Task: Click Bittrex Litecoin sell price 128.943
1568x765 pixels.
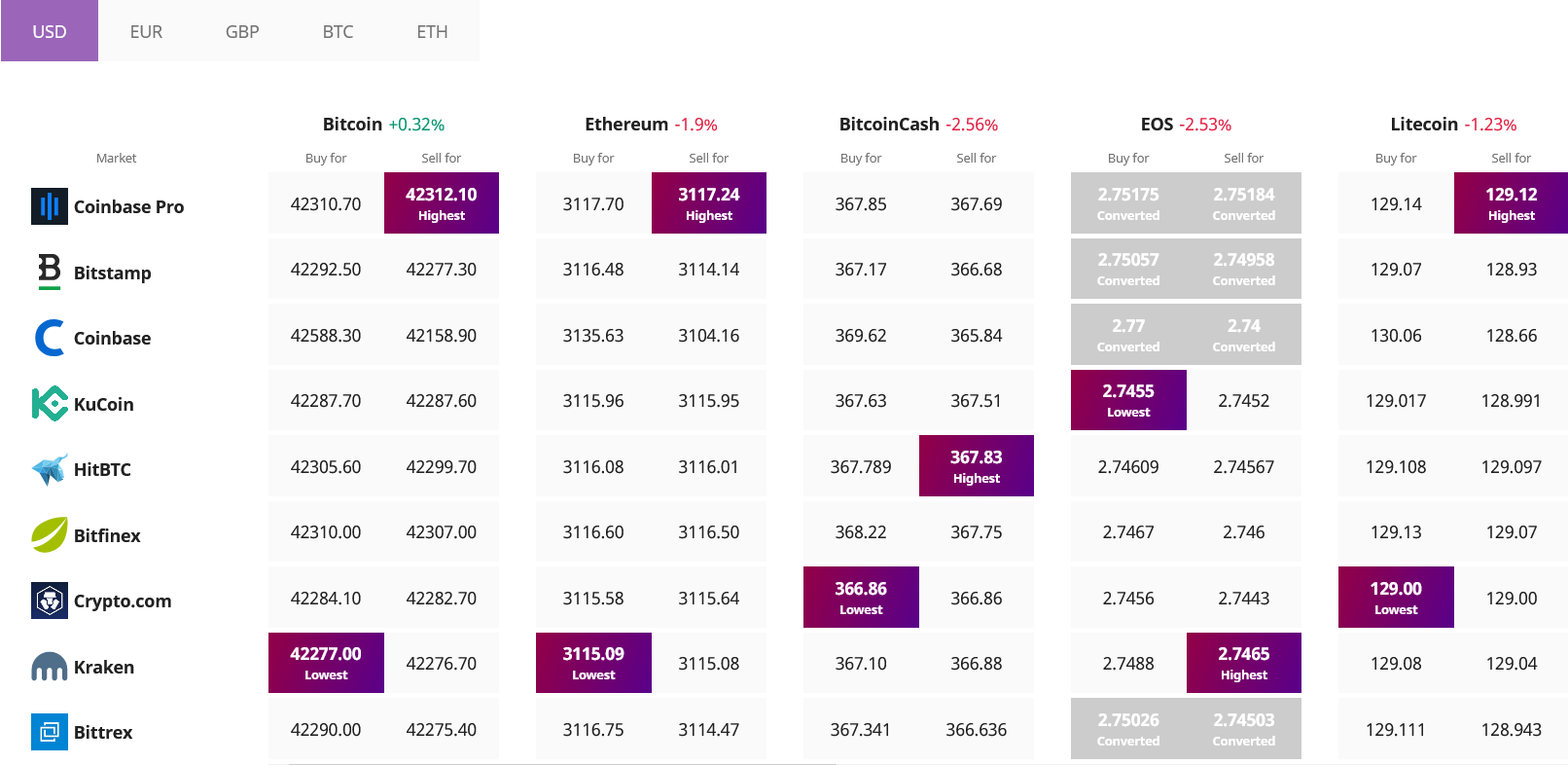Action: (1511, 729)
